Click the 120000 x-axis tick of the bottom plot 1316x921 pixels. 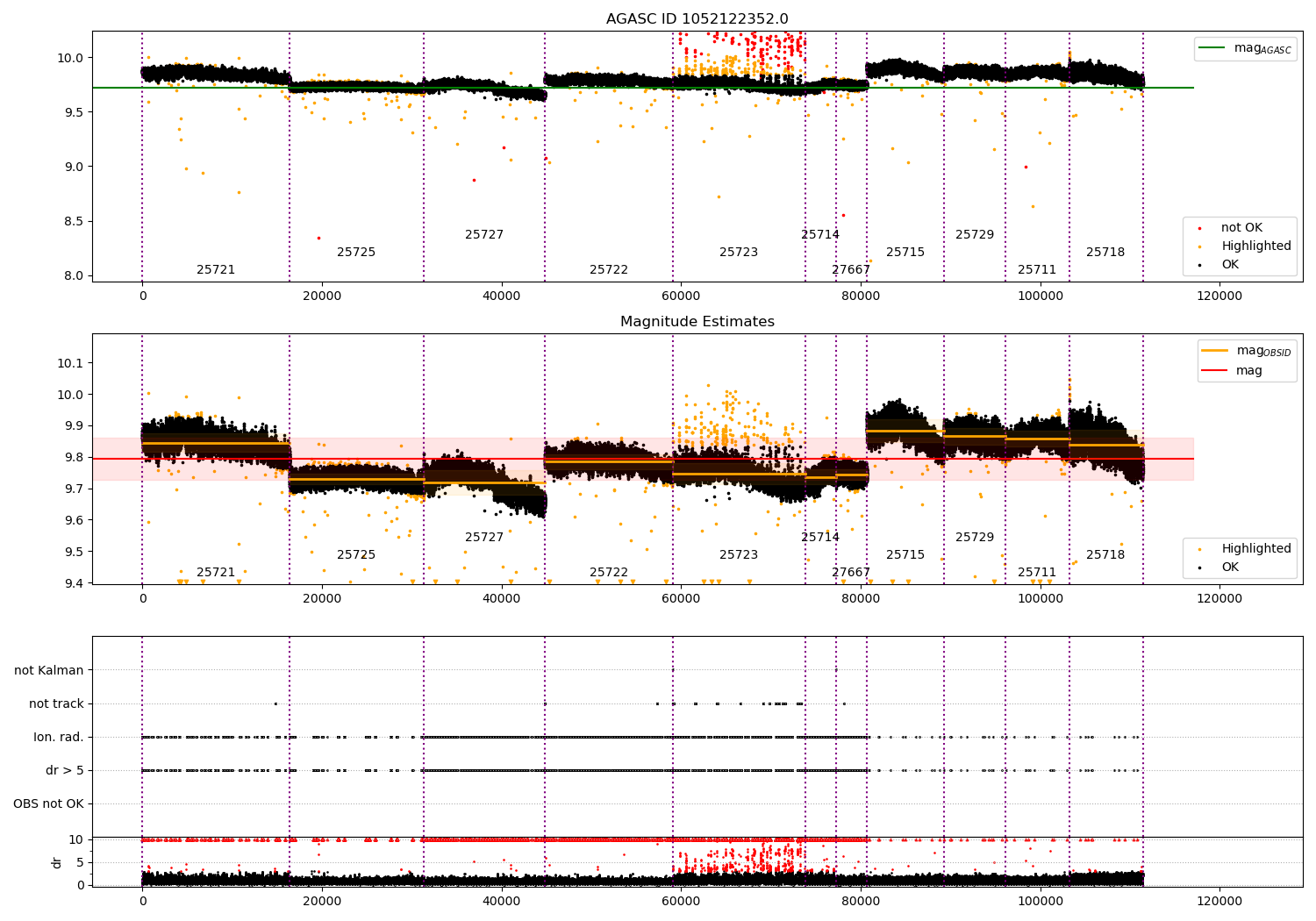1219,901
